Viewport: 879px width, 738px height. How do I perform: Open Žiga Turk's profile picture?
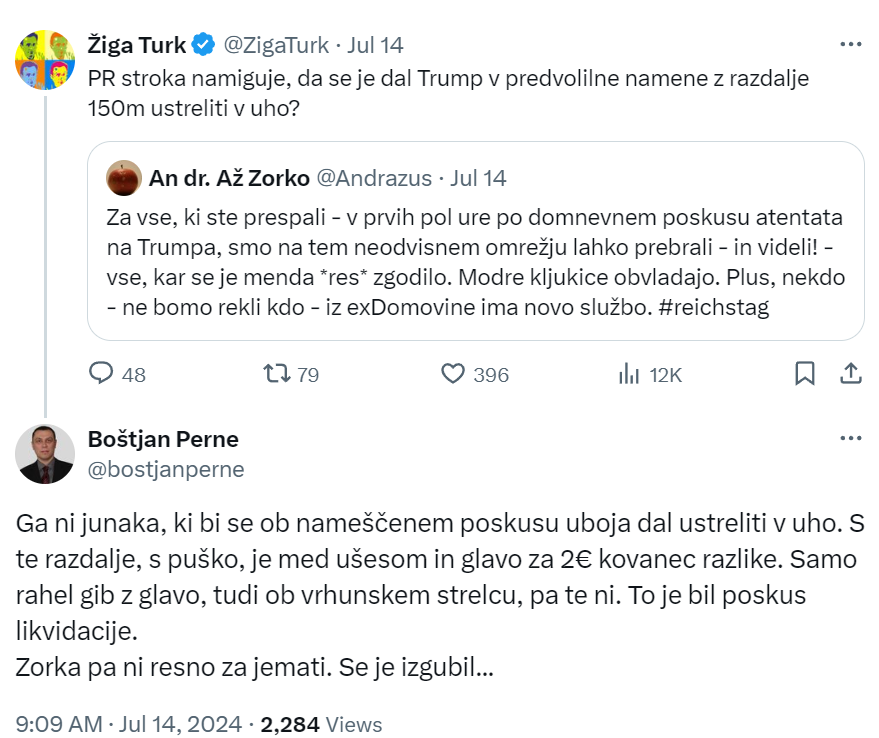pos(46,60)
